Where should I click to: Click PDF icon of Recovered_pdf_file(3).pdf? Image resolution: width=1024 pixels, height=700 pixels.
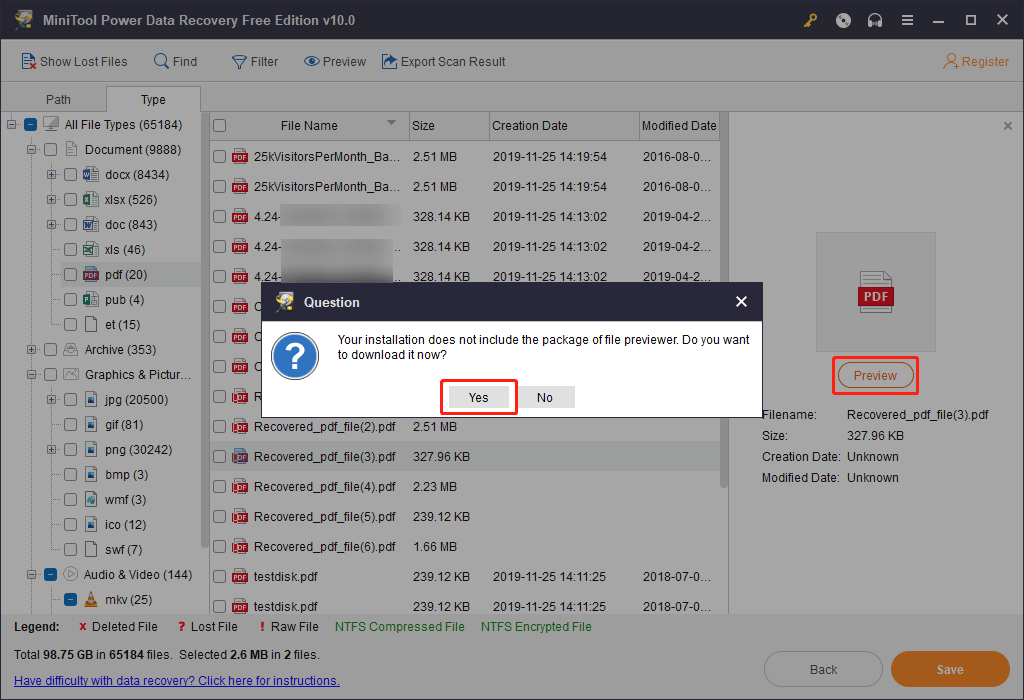[x=240, y=456]
